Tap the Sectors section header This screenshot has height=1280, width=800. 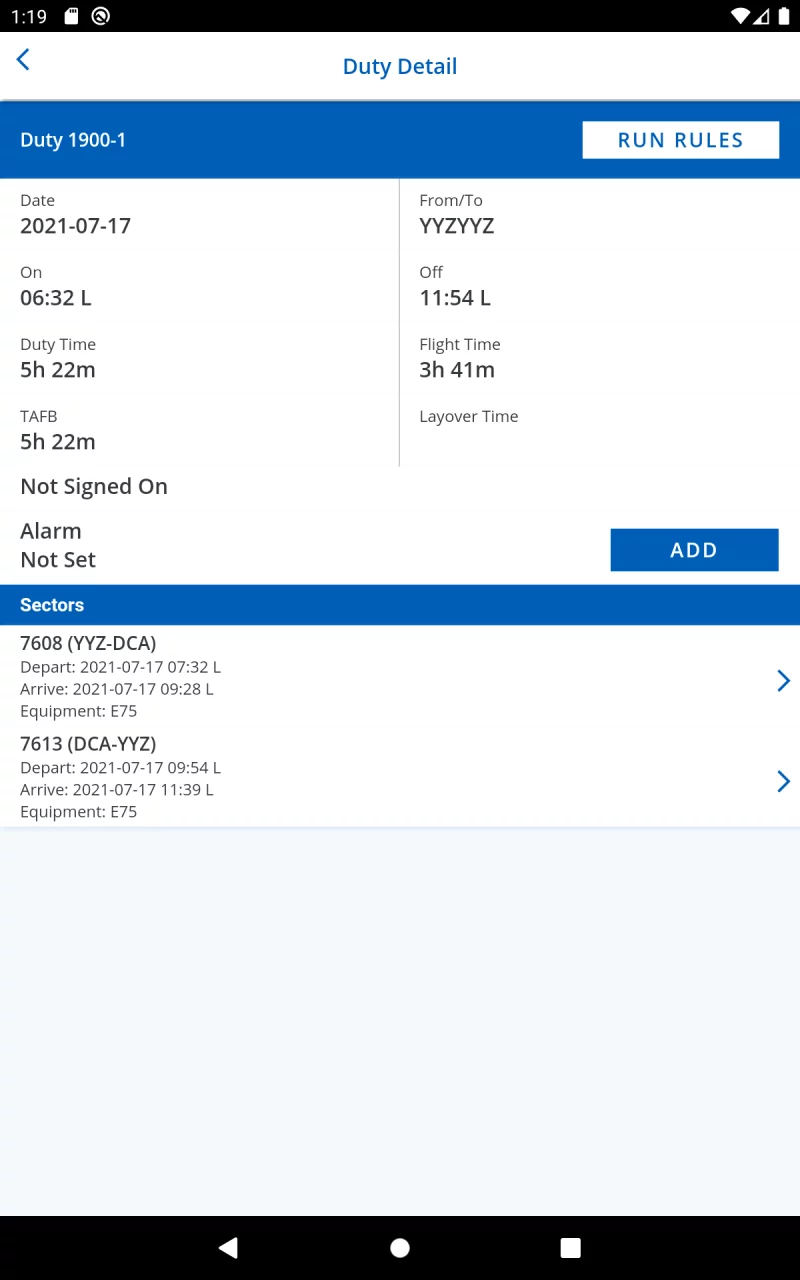point(52,605)
